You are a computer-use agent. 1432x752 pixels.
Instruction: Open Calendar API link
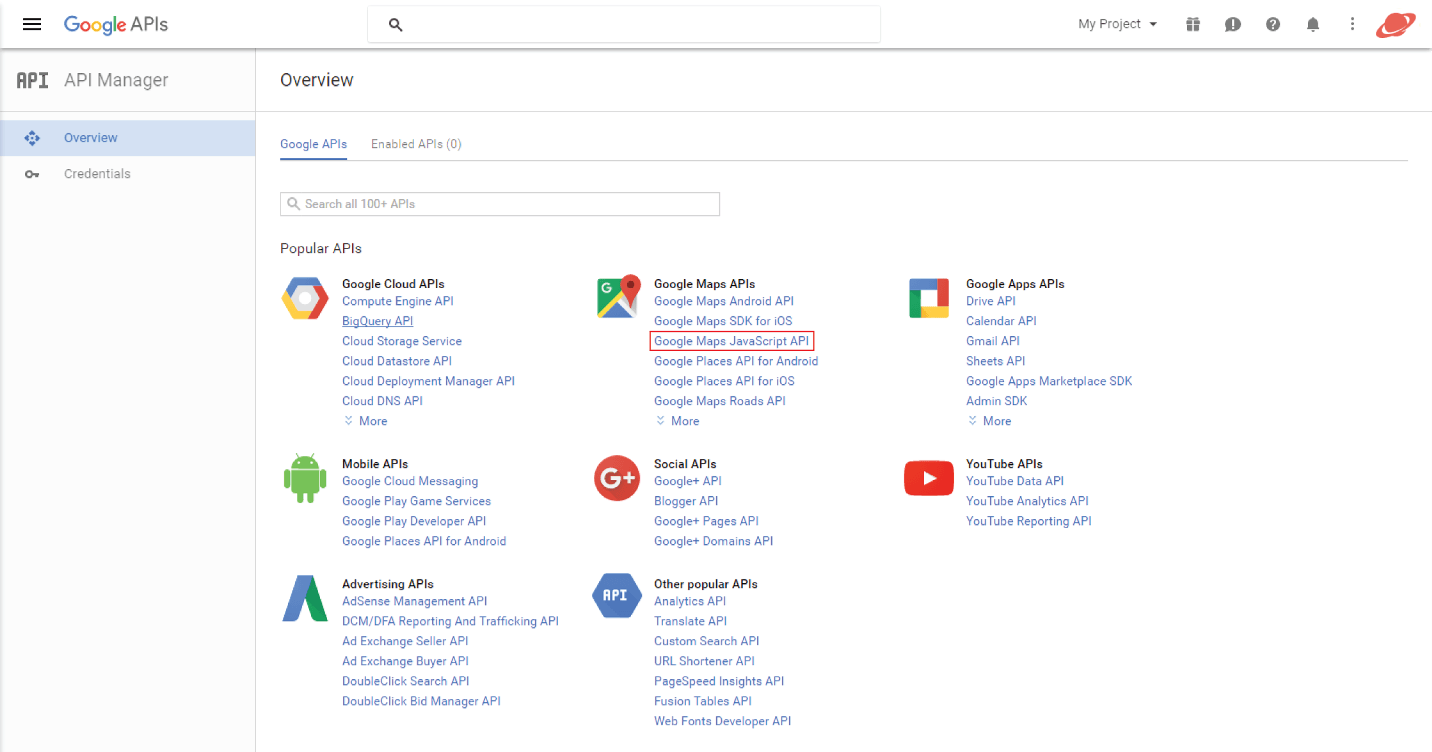1002,321
